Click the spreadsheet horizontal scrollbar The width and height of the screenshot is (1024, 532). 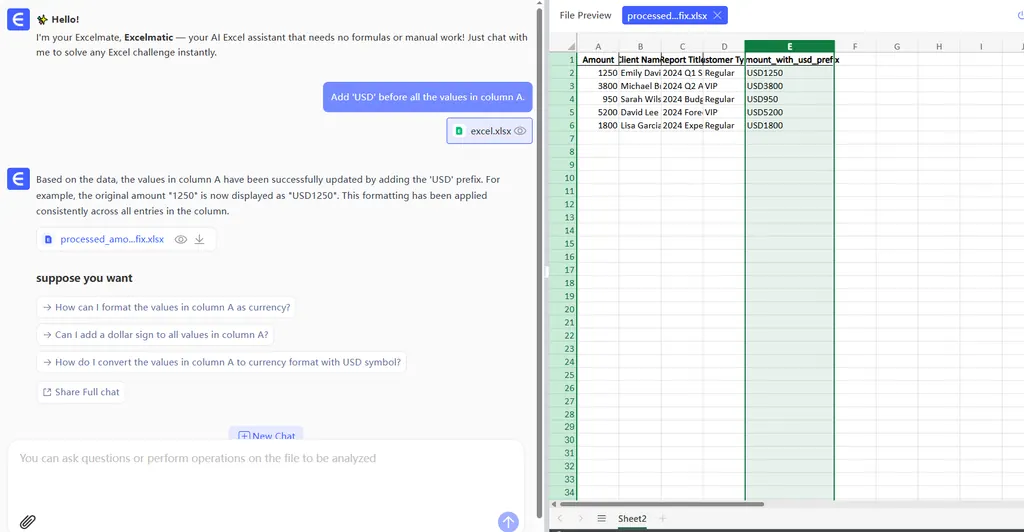[x=660, y=504]
